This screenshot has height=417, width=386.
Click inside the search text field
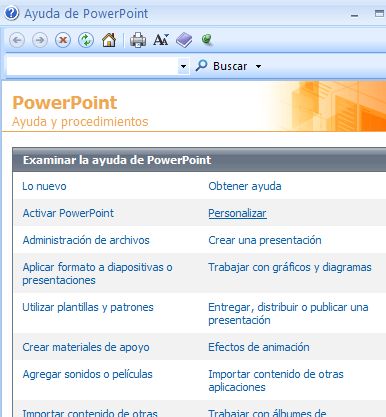[92, 66]
